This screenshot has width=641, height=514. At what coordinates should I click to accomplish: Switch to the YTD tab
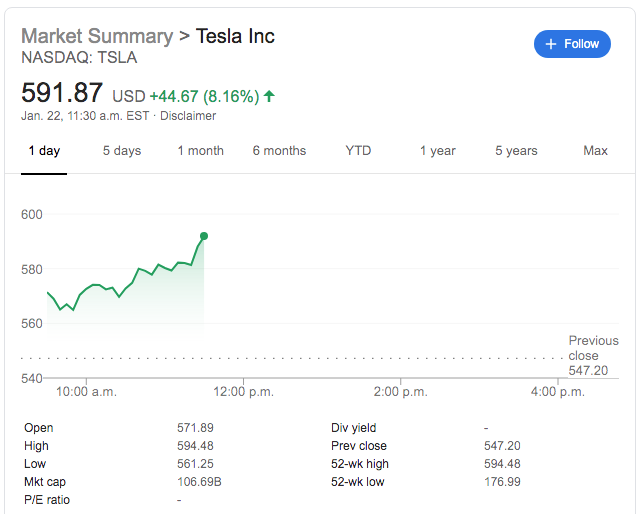358,151
